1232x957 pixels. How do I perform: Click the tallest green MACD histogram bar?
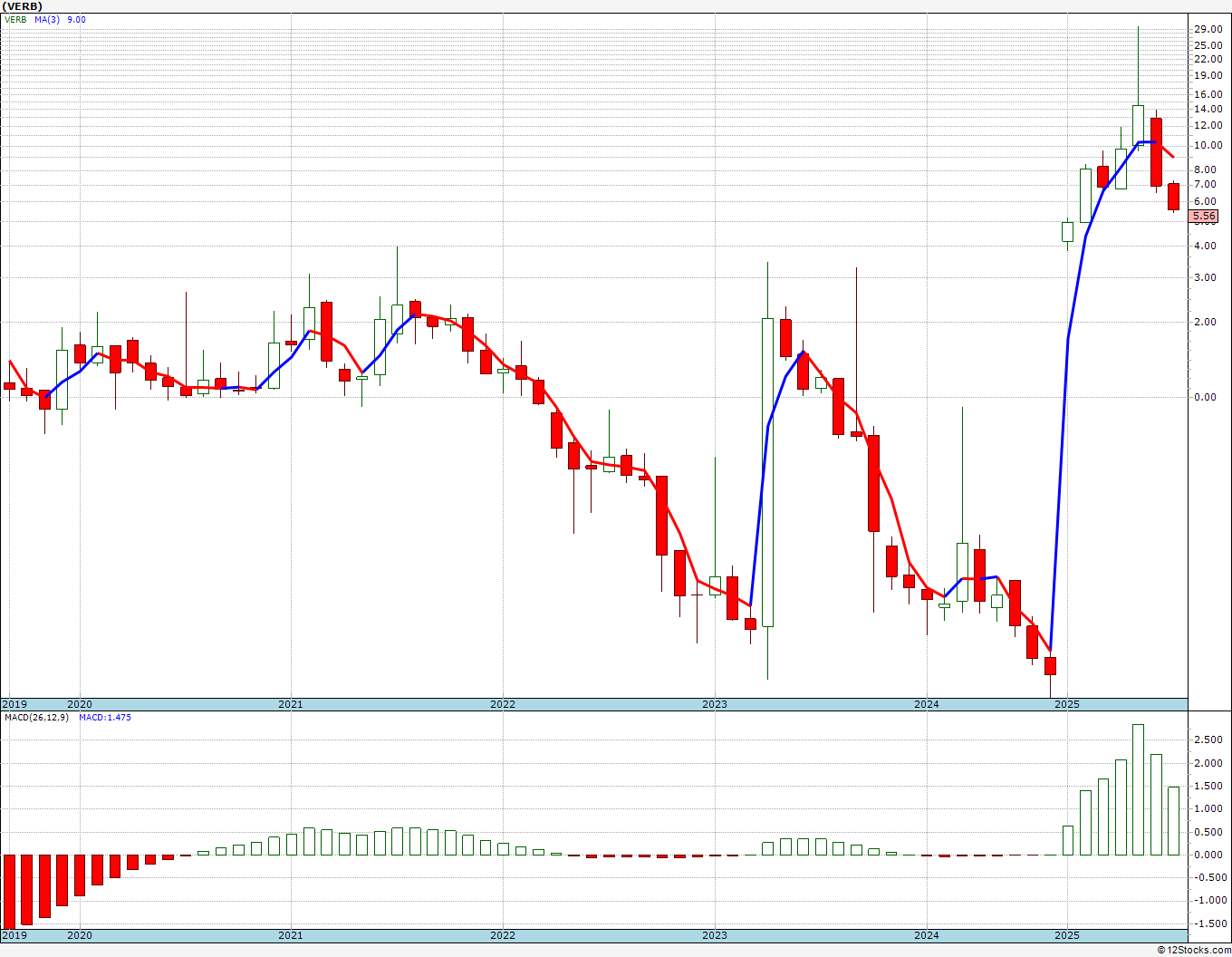1138,789
